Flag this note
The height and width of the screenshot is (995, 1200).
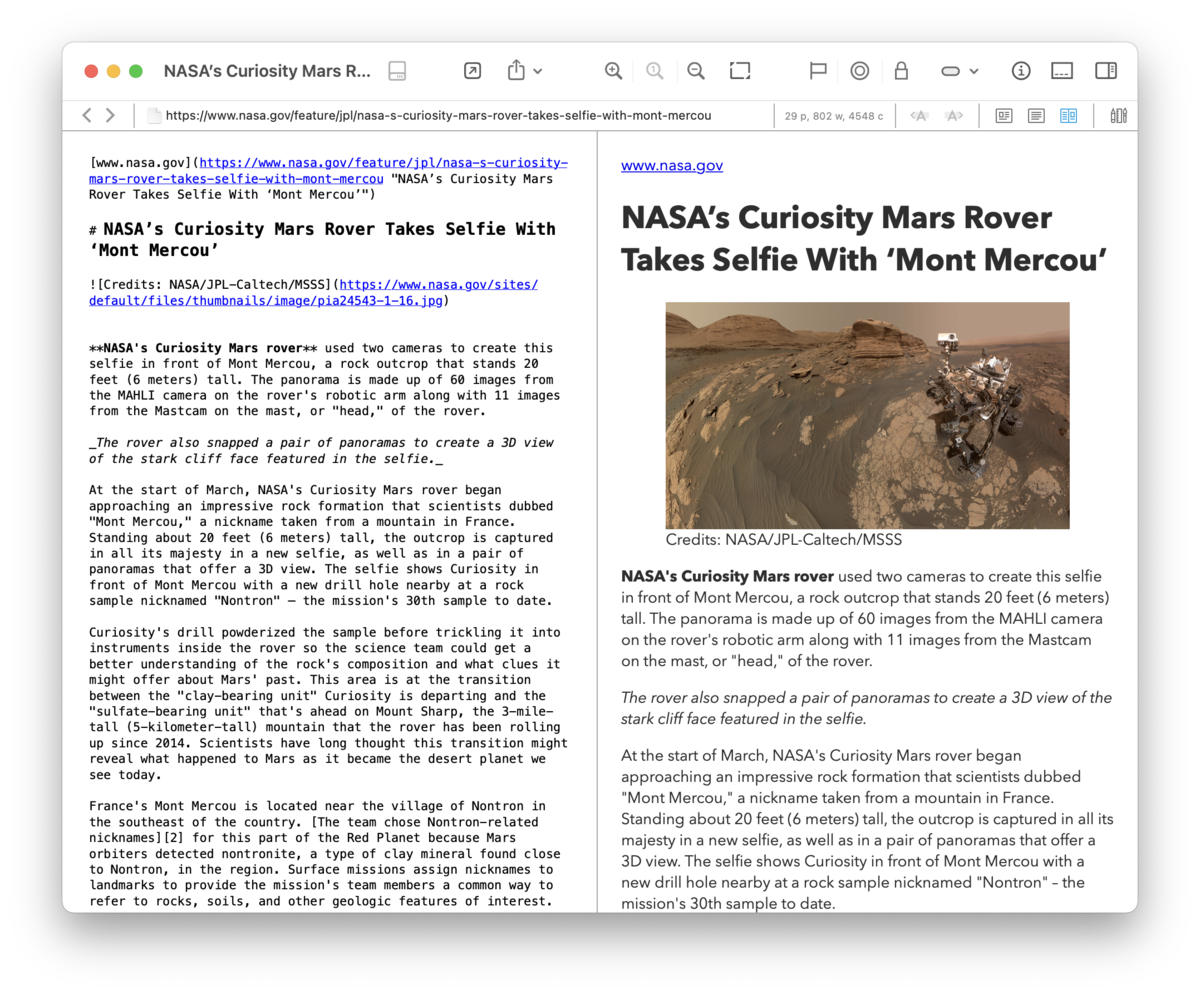[818, 71]
